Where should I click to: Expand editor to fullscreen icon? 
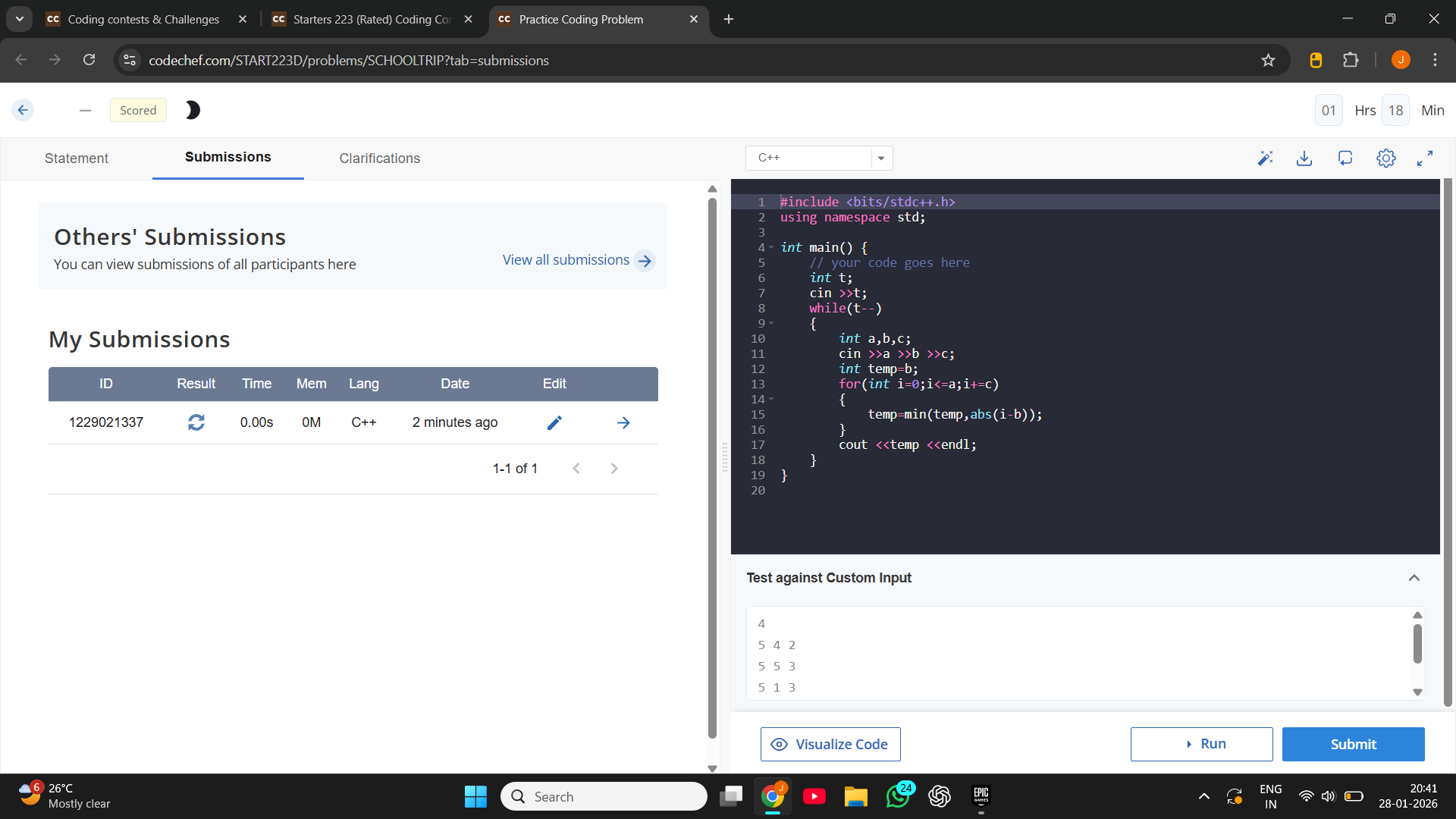pyautogui.click(x=1425, y=158)
